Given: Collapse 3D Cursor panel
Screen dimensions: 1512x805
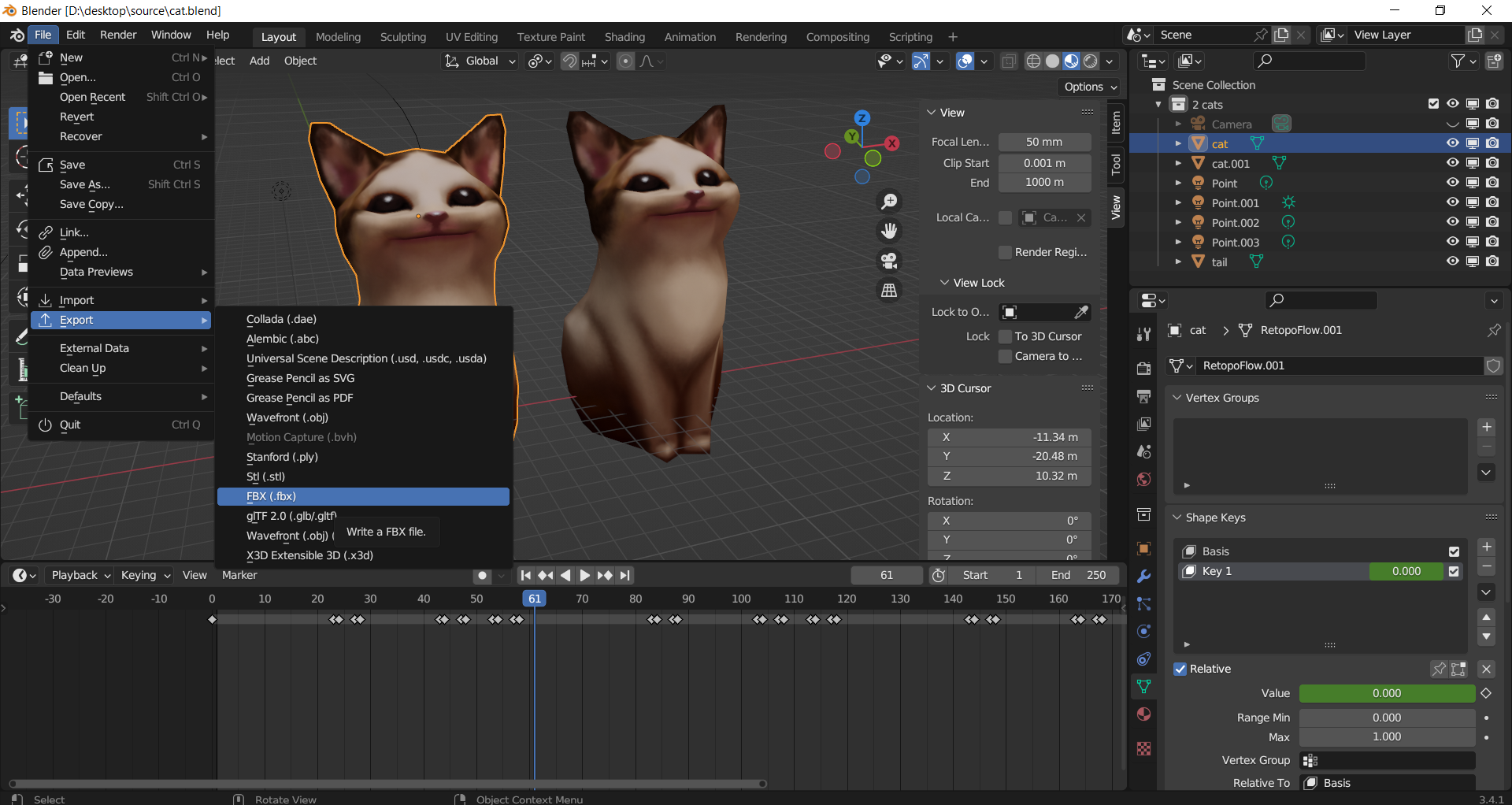Looking at the screenshot, I should pyautogui.click(x=932, y=388).
